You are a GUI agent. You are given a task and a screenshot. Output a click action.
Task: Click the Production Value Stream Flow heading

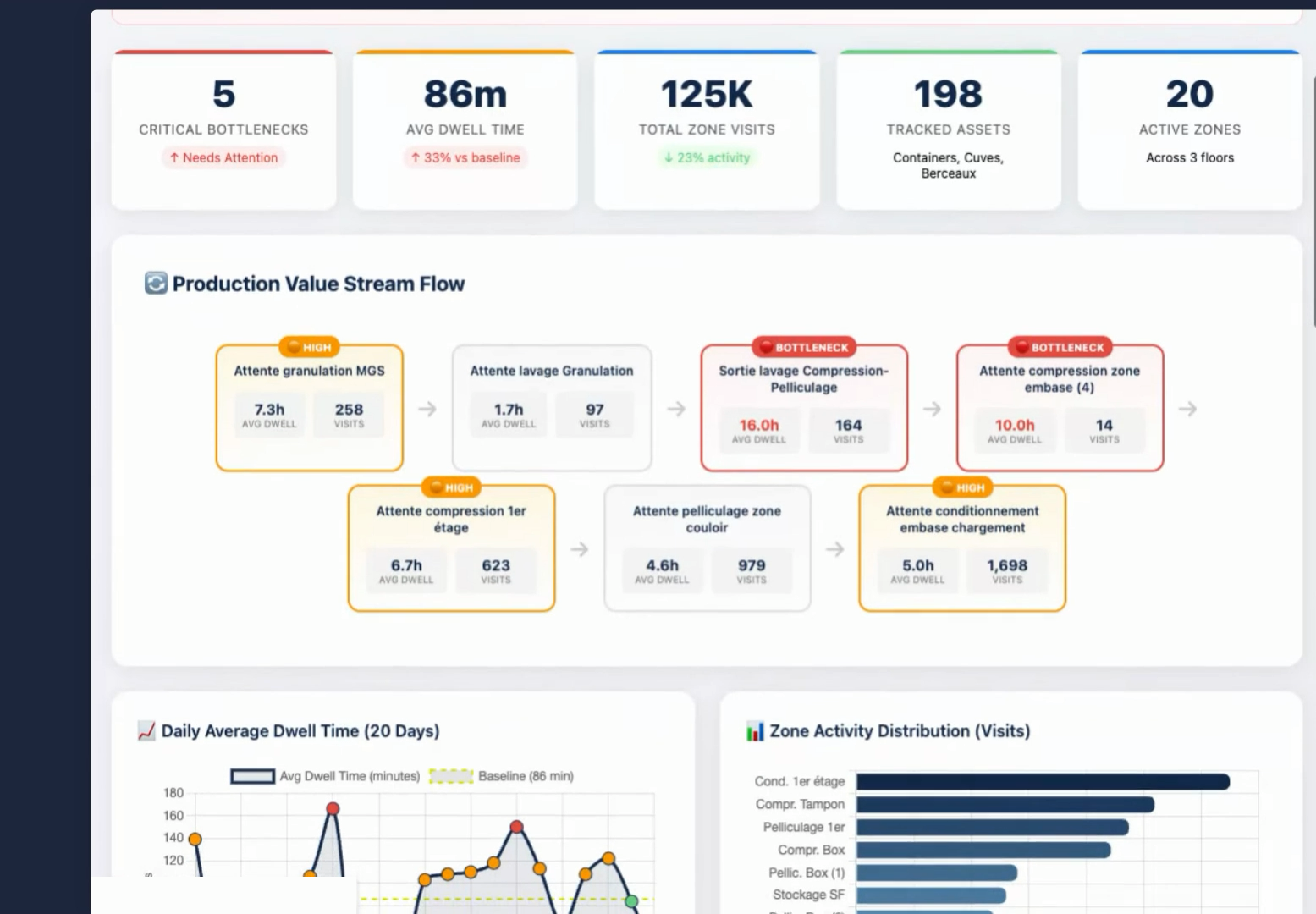click(x=318, y=284)
